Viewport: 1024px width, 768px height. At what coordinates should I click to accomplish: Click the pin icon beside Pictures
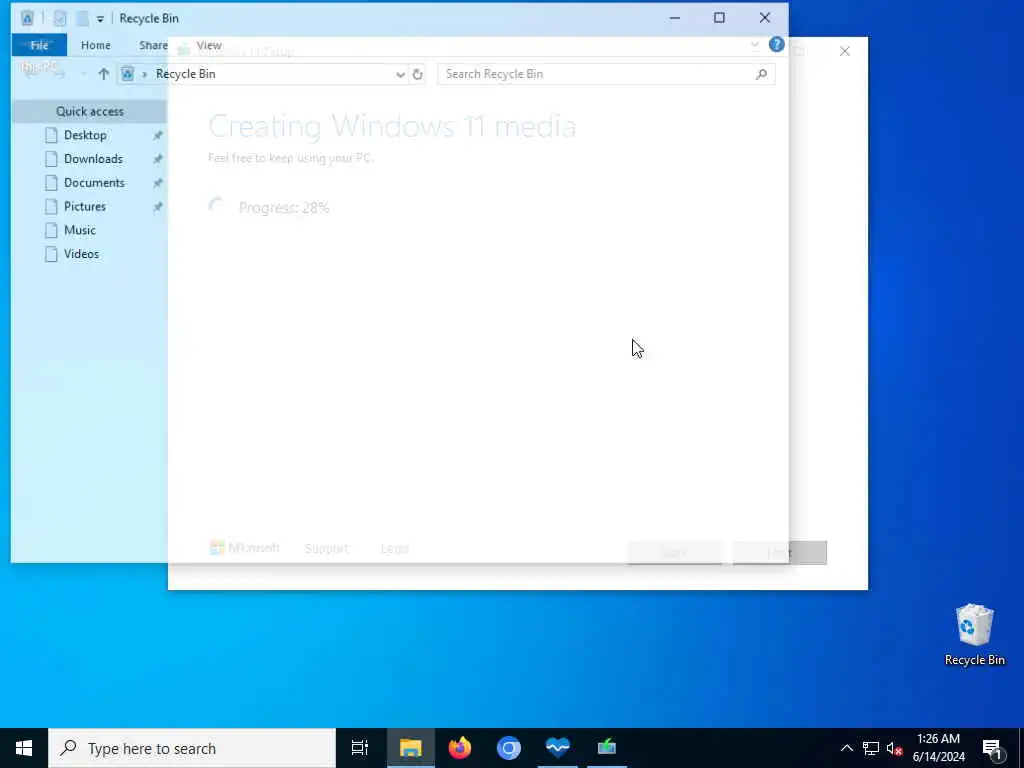tap(157, 207)
